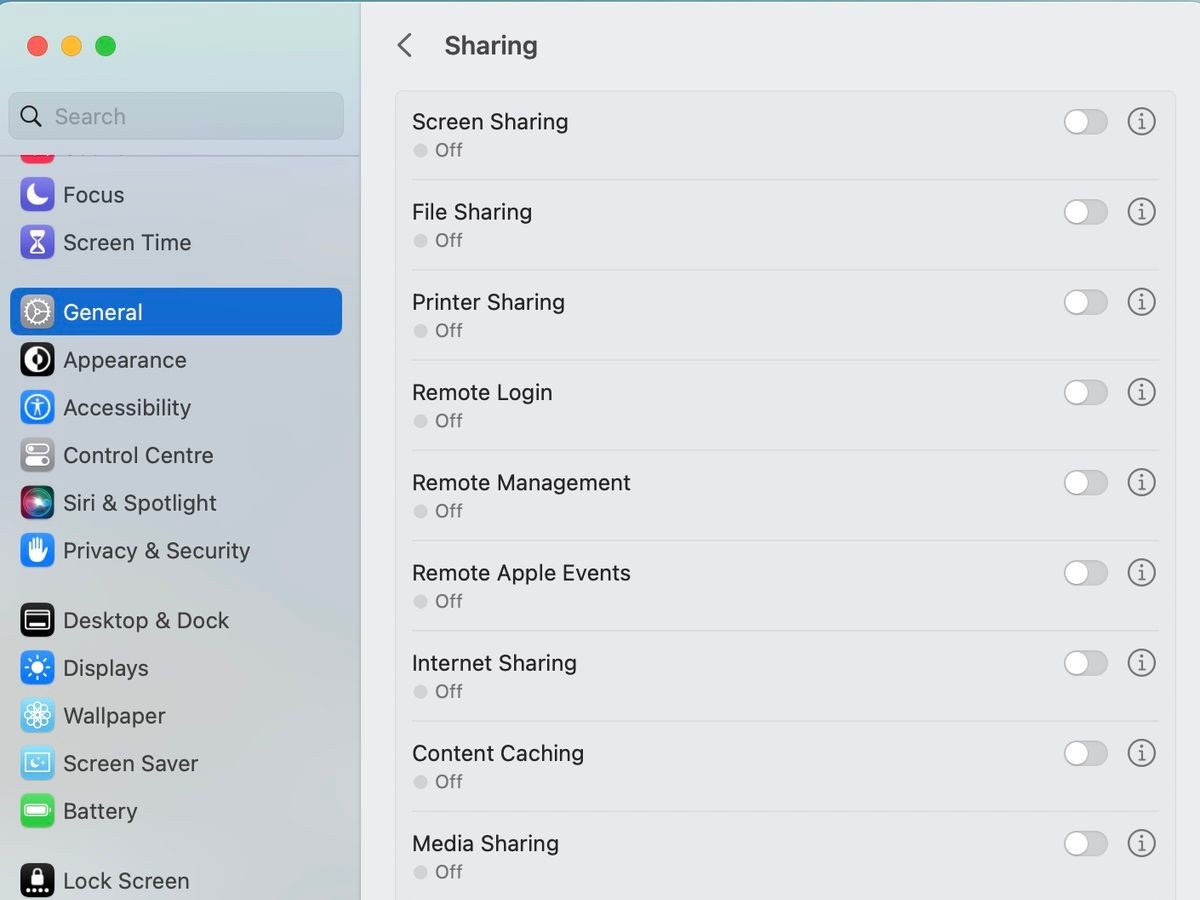Screen dimensions: 1200x900
Task: Click the Internet Sharing label
Action: pyautogui.click(x=494, y=664)
